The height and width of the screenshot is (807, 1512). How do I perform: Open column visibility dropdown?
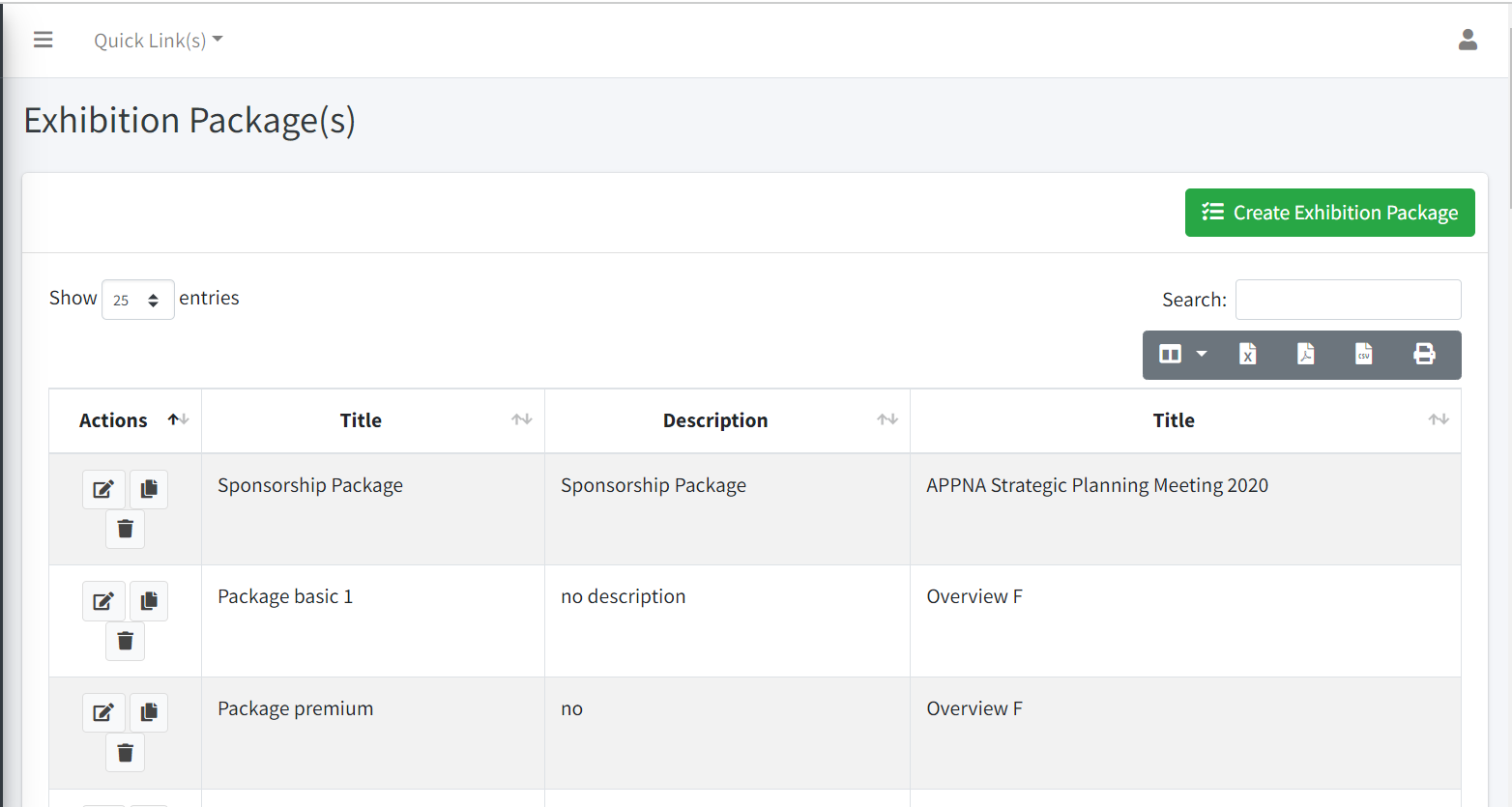1182,355
